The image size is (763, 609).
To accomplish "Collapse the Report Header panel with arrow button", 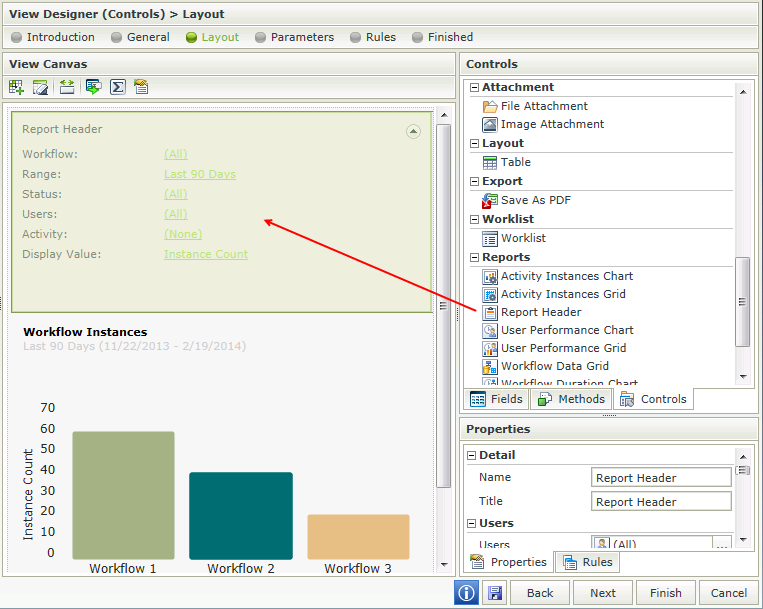I will [413, 131].
